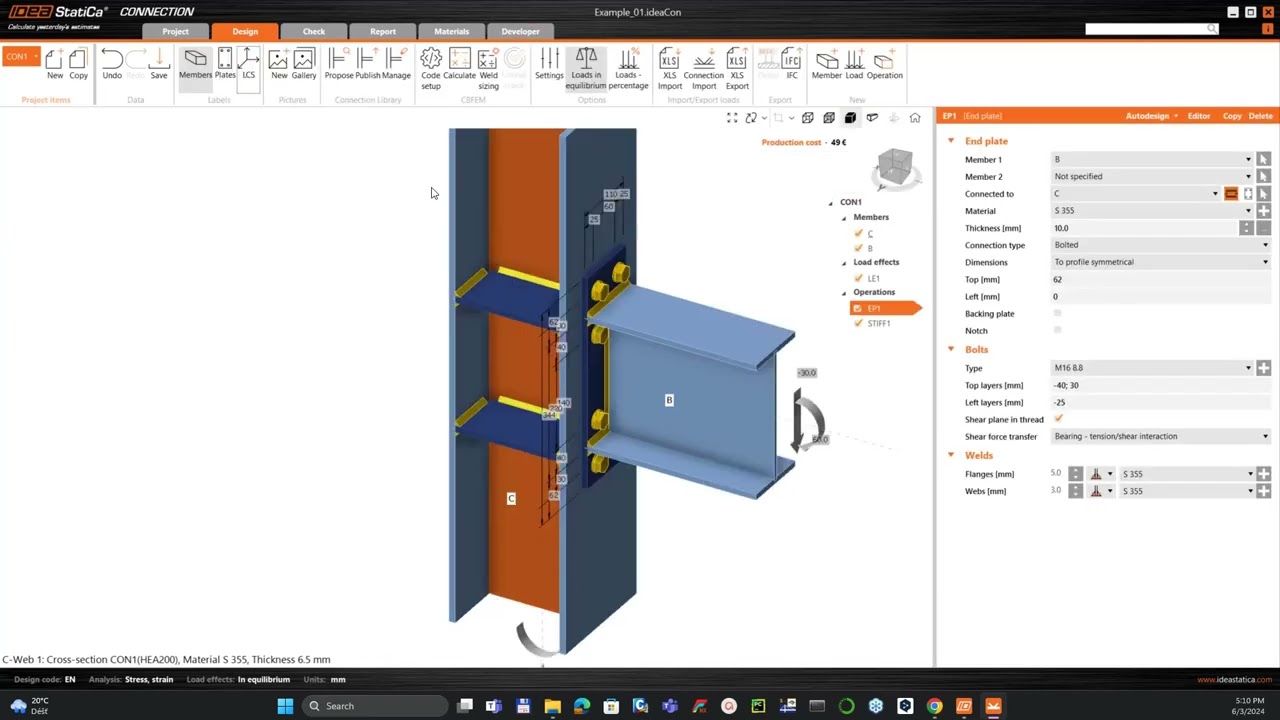Click Propose in Connection Library
Image resolution: width=1280 pixels, height=720 pixels.
pos(339,63)
